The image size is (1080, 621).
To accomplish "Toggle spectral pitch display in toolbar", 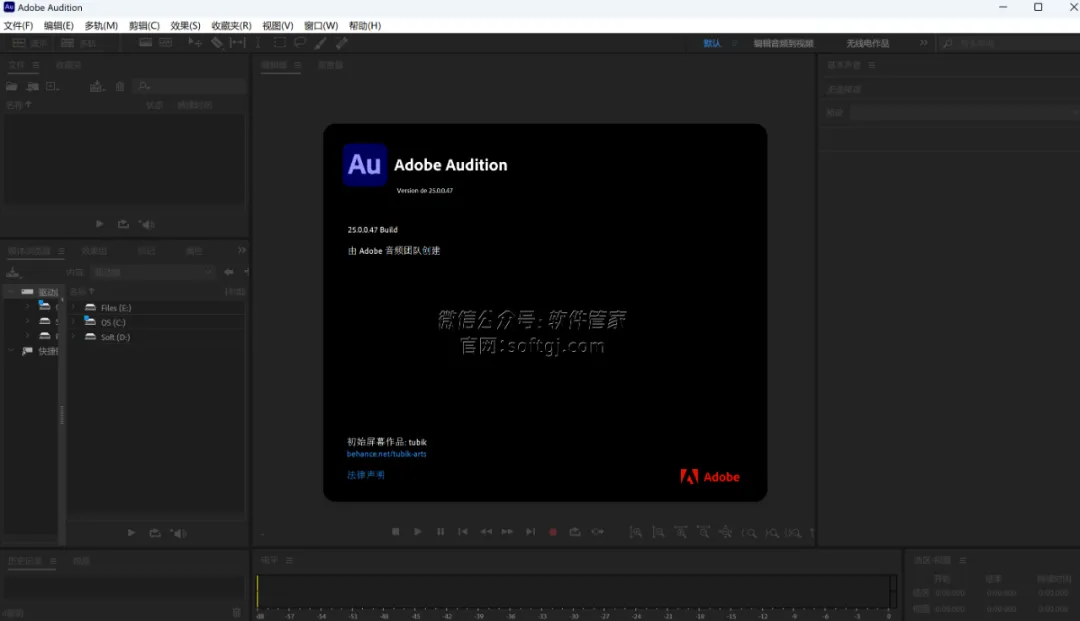I will coord(166,43).
